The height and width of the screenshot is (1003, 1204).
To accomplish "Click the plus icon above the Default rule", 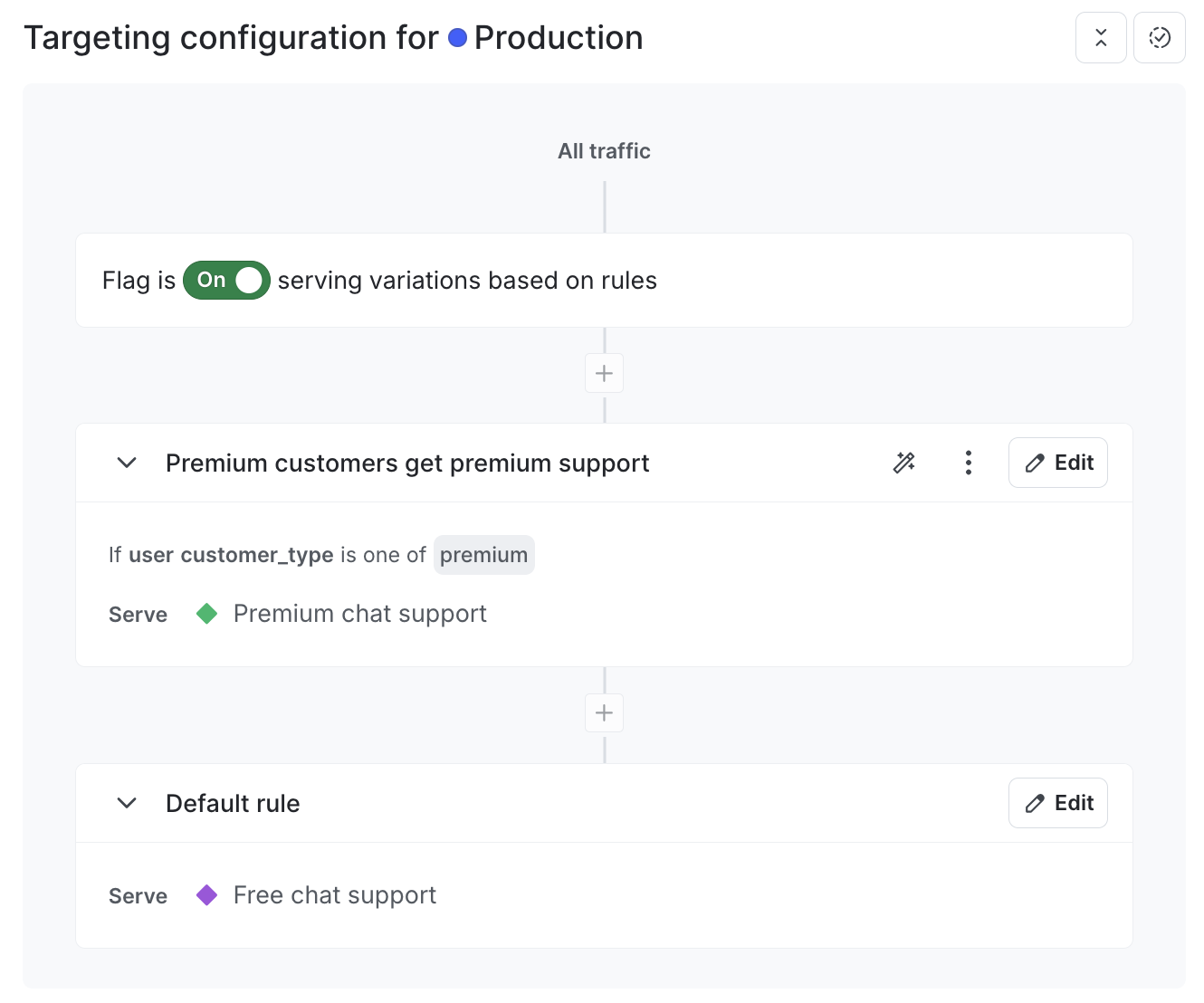I will point(604,712).
